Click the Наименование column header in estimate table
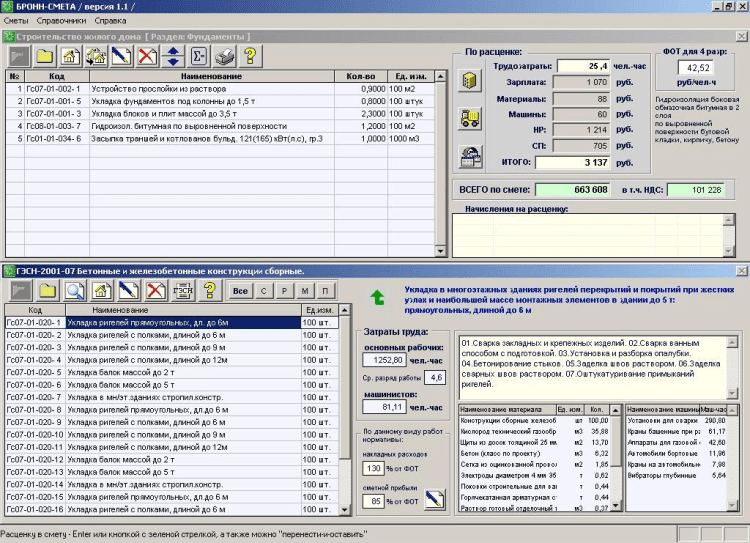Image resolution: width=750 pixels, height=543 pixels. [211, 76]
